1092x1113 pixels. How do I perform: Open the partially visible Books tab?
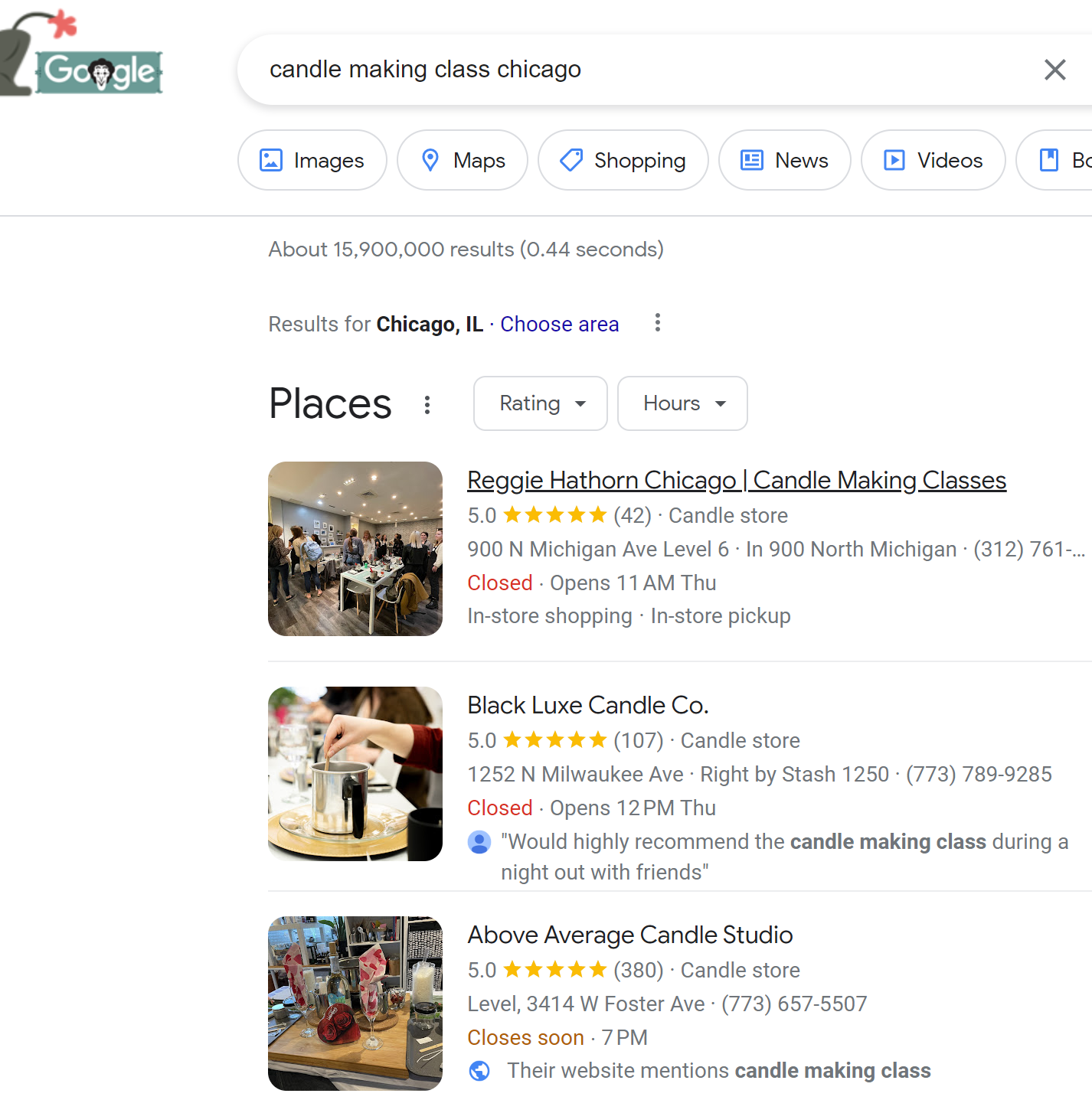click(x=1054, y=160)
